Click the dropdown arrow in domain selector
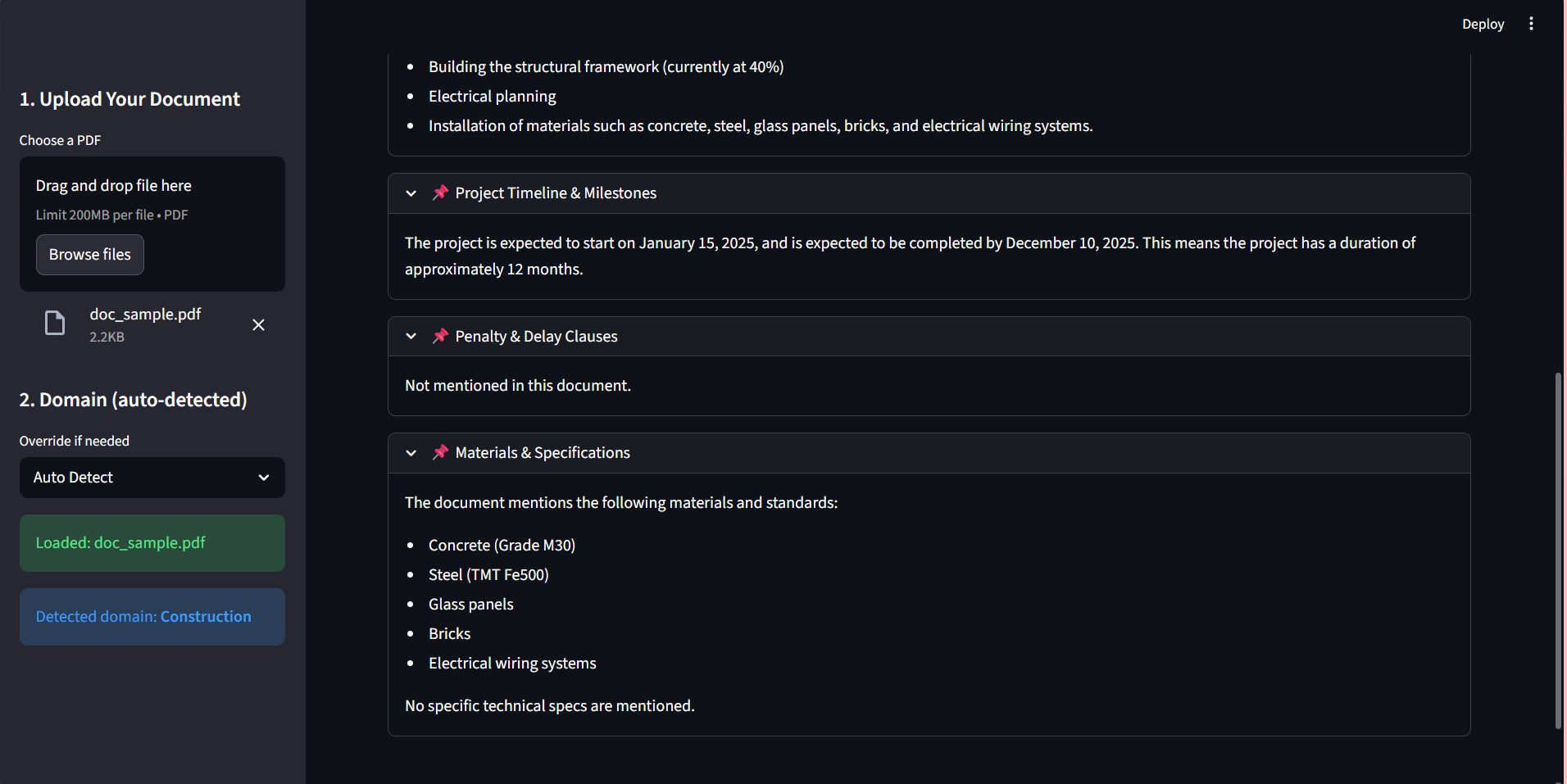This screenshot has width=1567, height=784. tap(264, 478)
